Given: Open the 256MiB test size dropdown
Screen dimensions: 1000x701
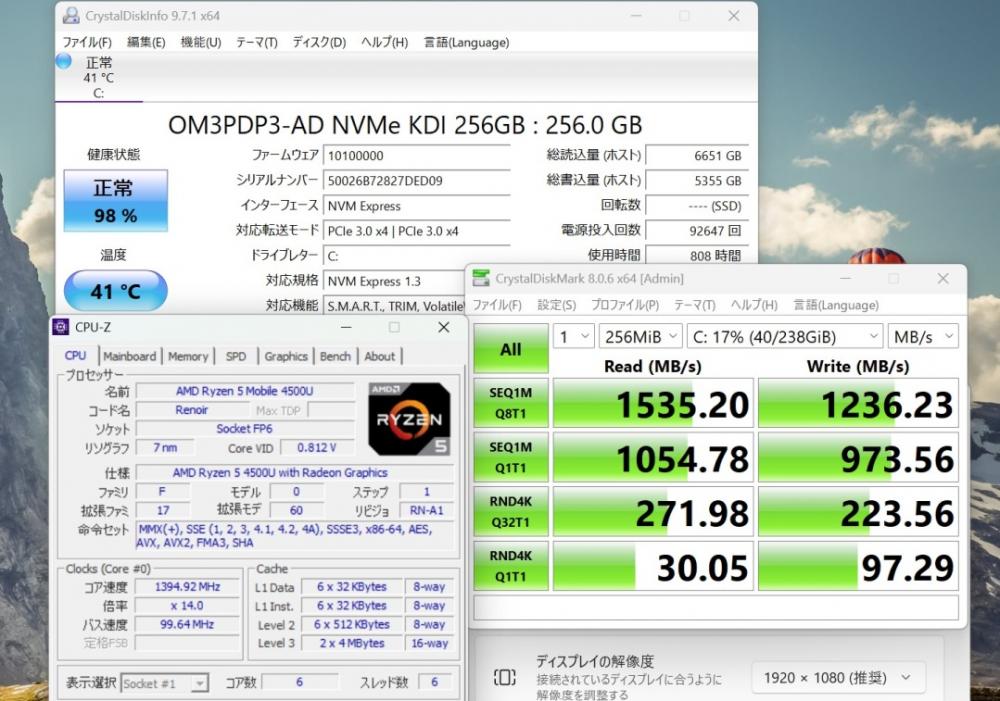Looking at the screenshot, I should pyautogui.click(x=640, y=336).
